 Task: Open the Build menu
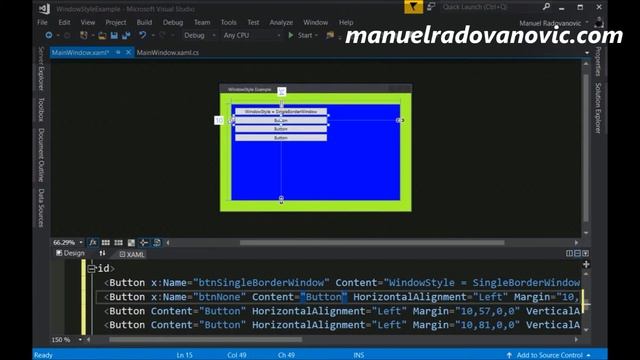point(144,22)
